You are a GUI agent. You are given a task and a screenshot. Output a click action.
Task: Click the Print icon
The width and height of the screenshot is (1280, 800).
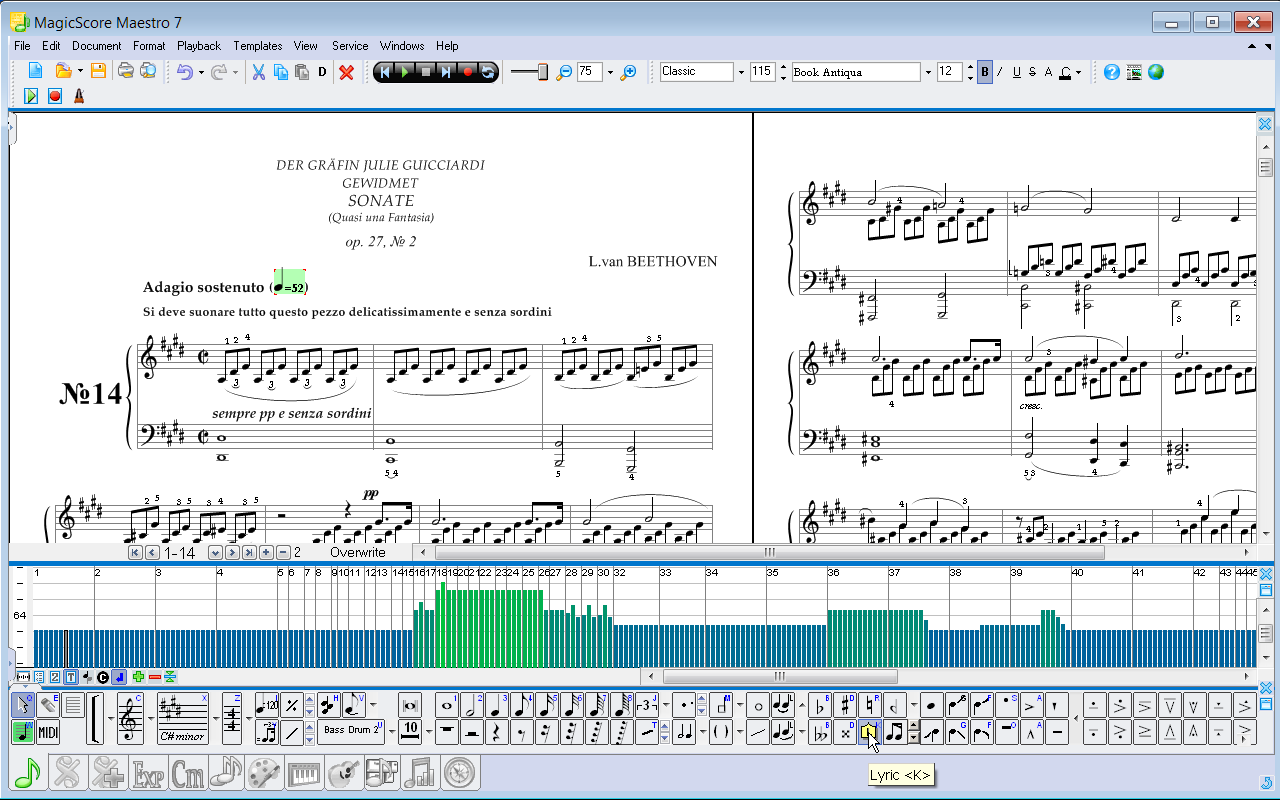point(125,71)
